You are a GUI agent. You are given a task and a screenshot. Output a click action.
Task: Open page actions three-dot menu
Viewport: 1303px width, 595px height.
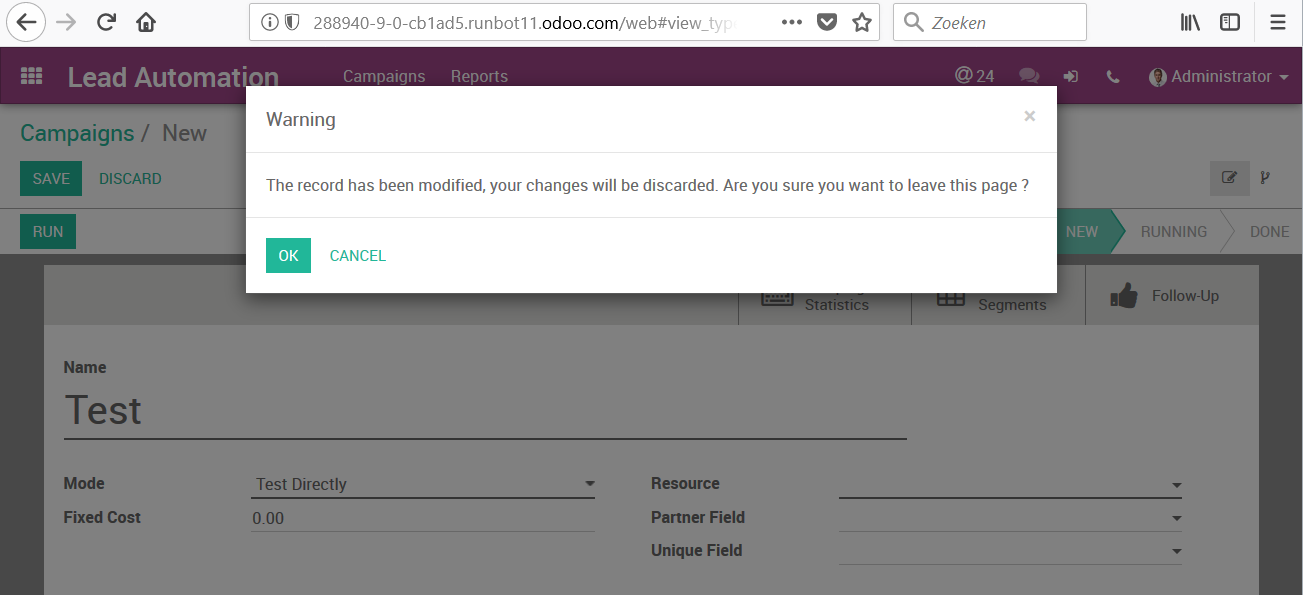pos(791,22)
